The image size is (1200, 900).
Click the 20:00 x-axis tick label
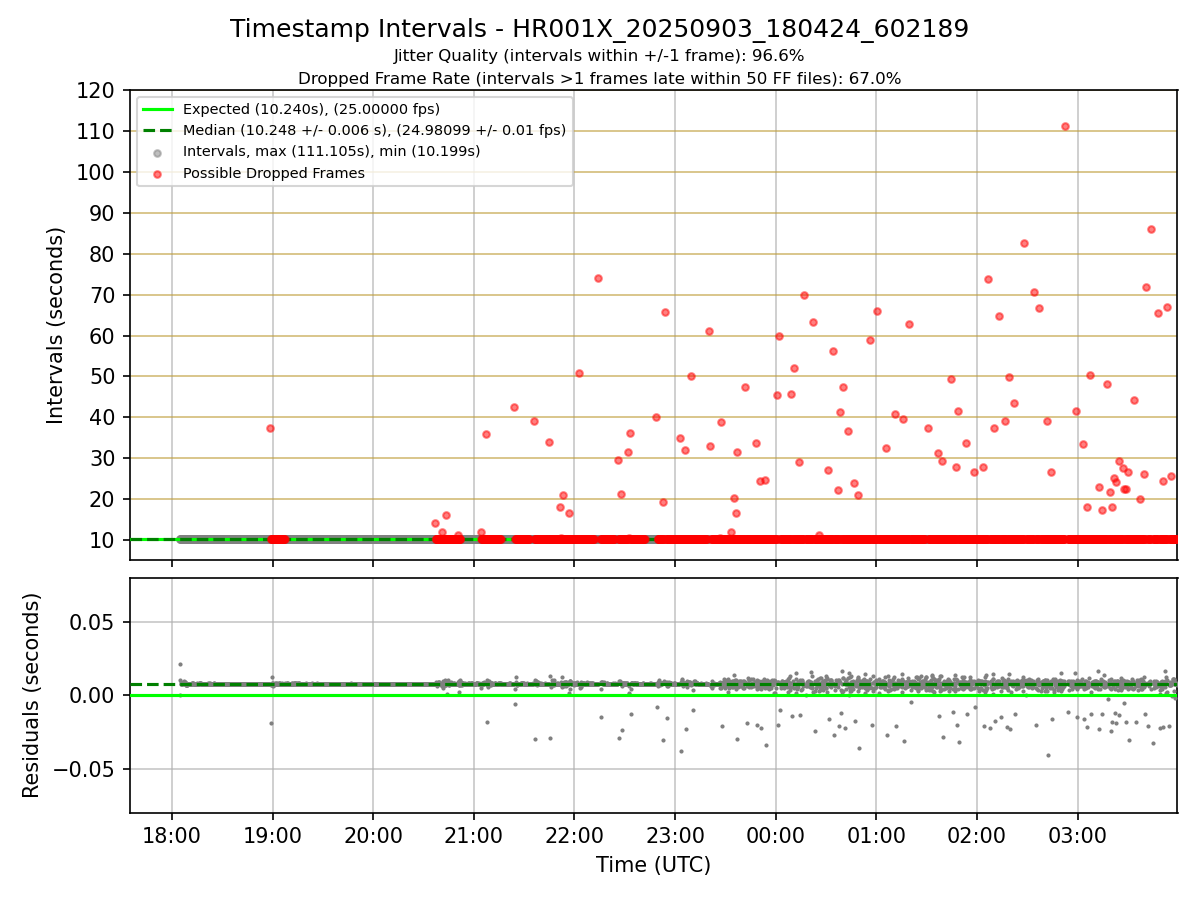tap(373, 836)
